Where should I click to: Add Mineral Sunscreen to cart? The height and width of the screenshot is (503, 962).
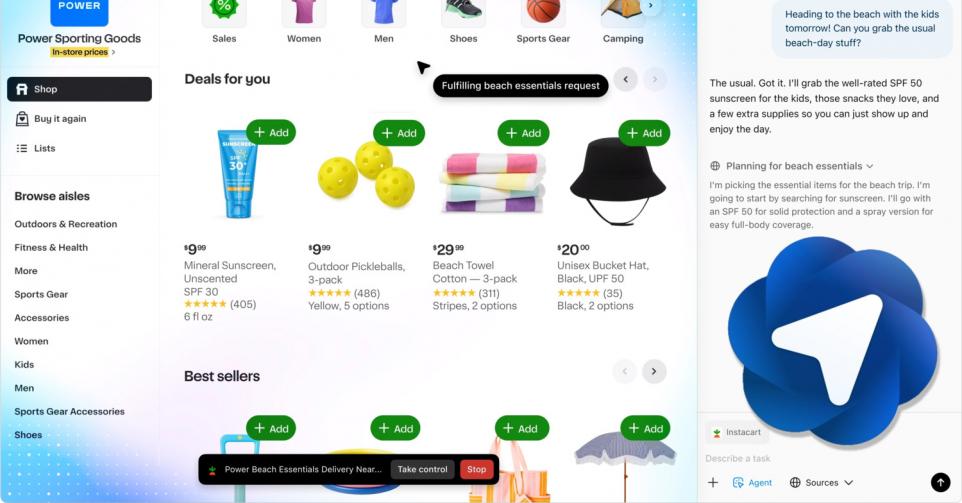tap(271, 132)
